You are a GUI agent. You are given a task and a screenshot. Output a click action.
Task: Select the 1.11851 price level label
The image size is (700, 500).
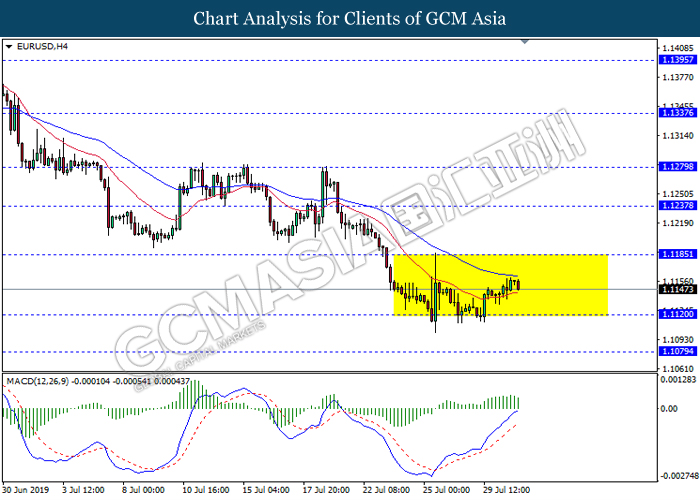click(x=678, y=254)
